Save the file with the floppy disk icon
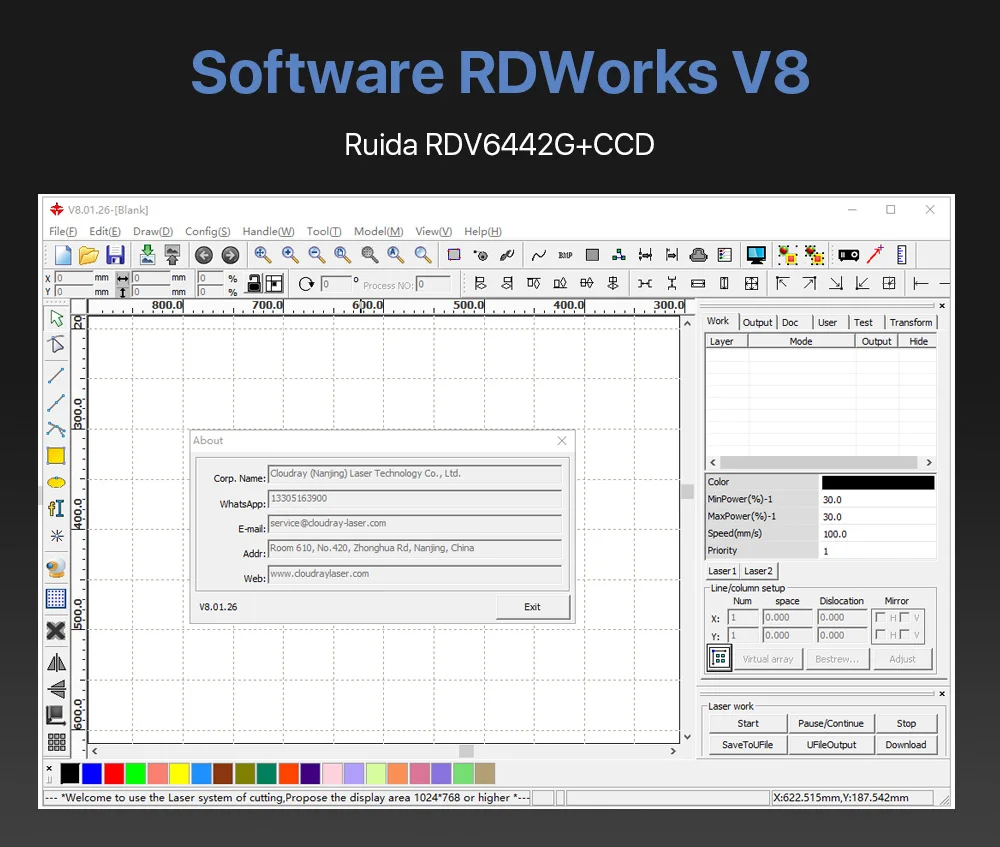 click(x=115, y=255)
